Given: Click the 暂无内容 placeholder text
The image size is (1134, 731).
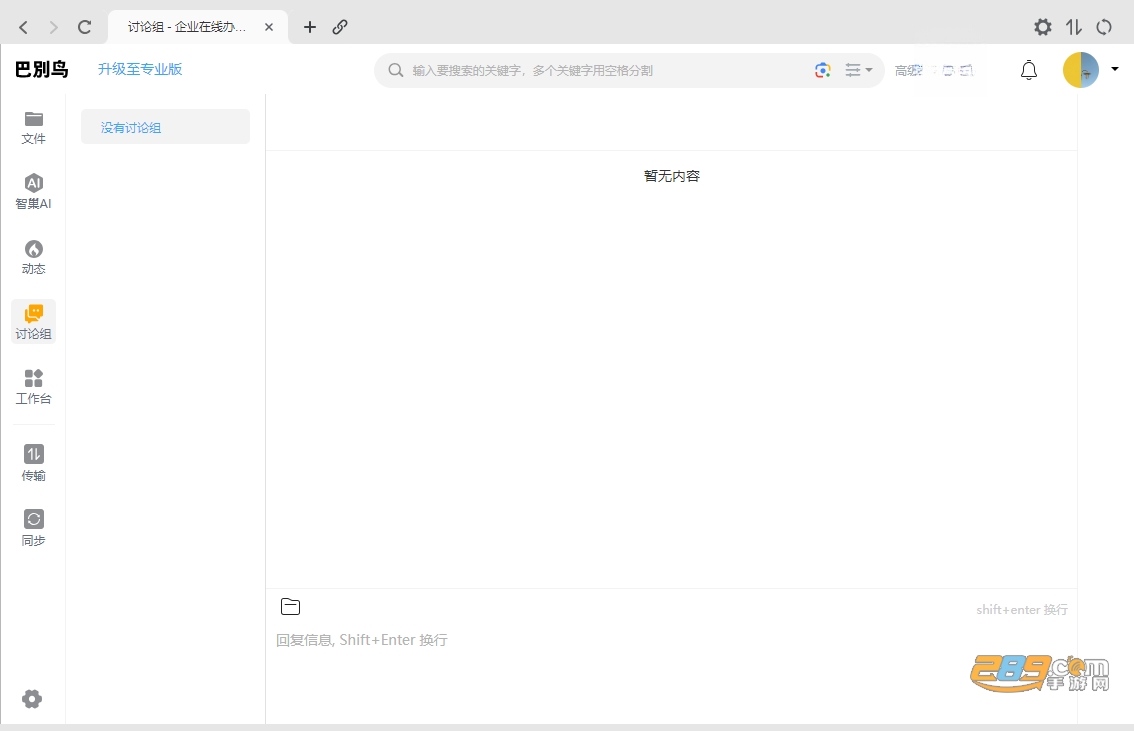Looking at the screenshot, I should (x=672, y=176).
